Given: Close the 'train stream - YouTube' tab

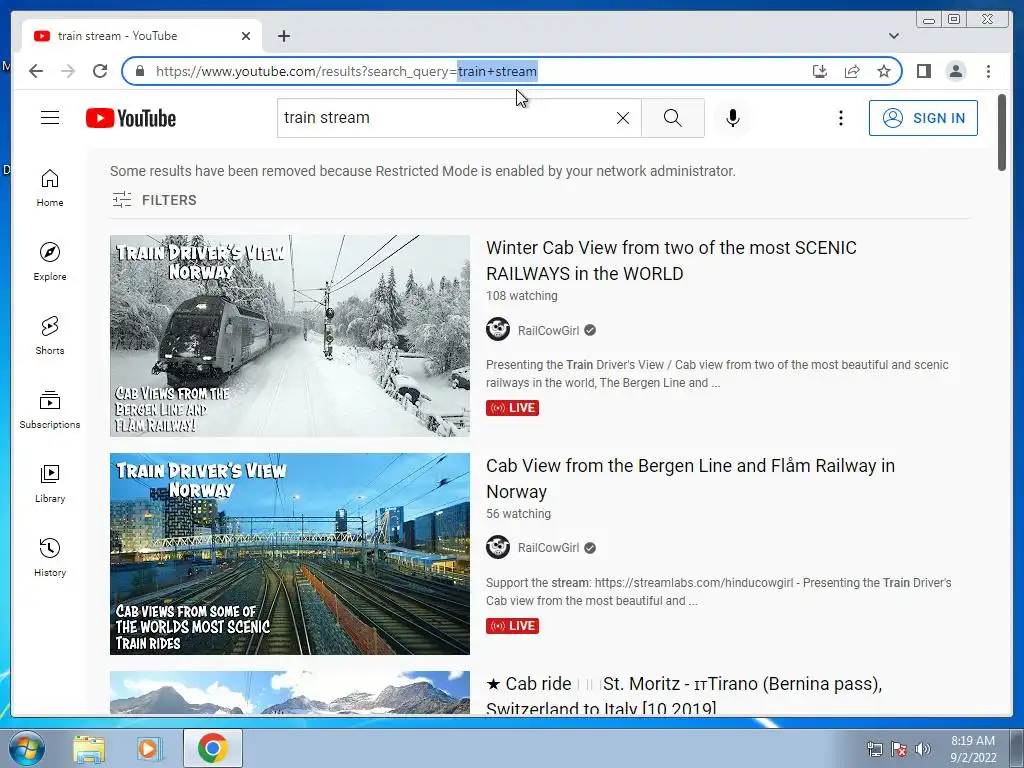Looking at the screenshot, I should 246,36.
